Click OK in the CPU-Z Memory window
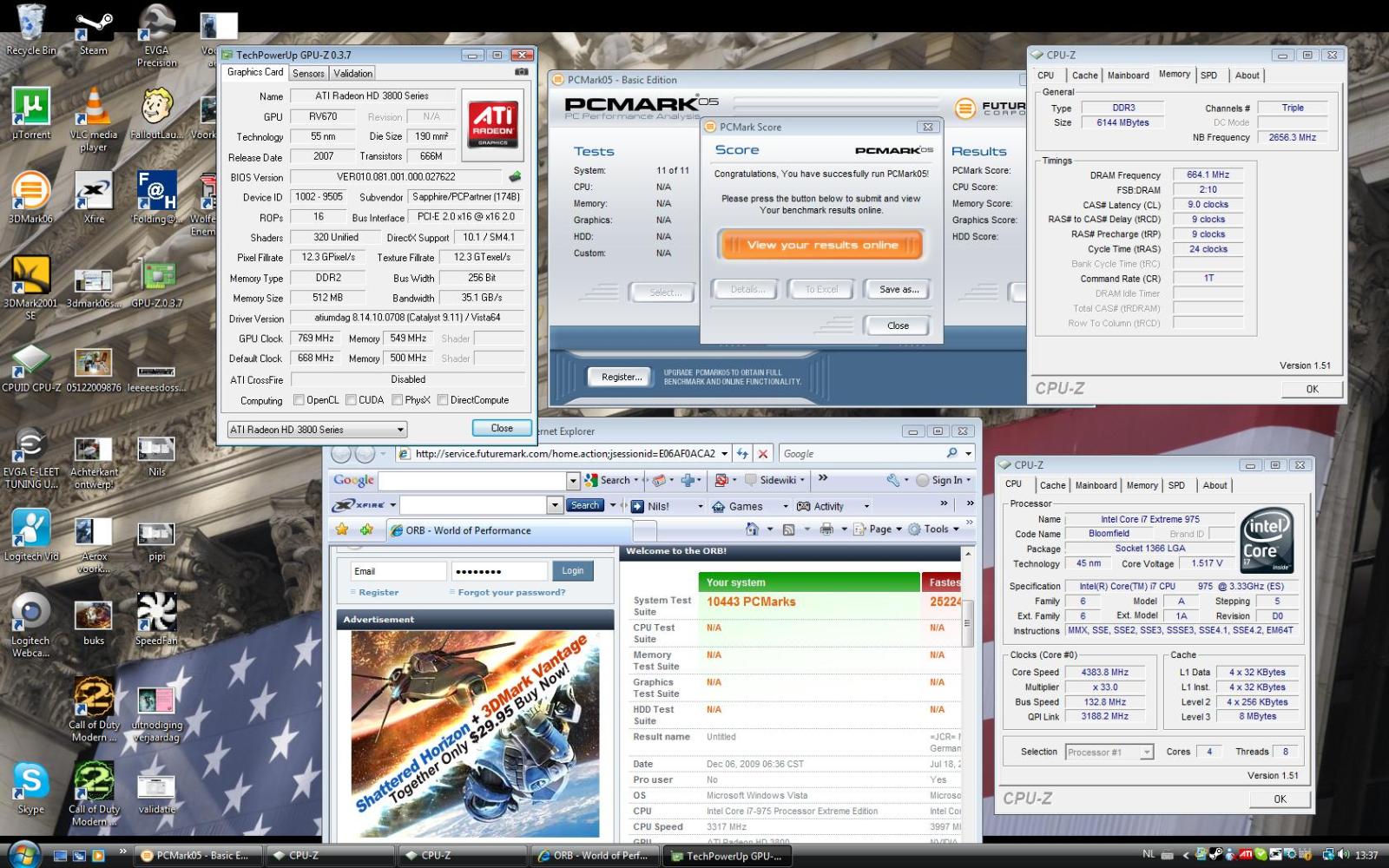This screenshot has width=1389, height=868. point(1312,390)
